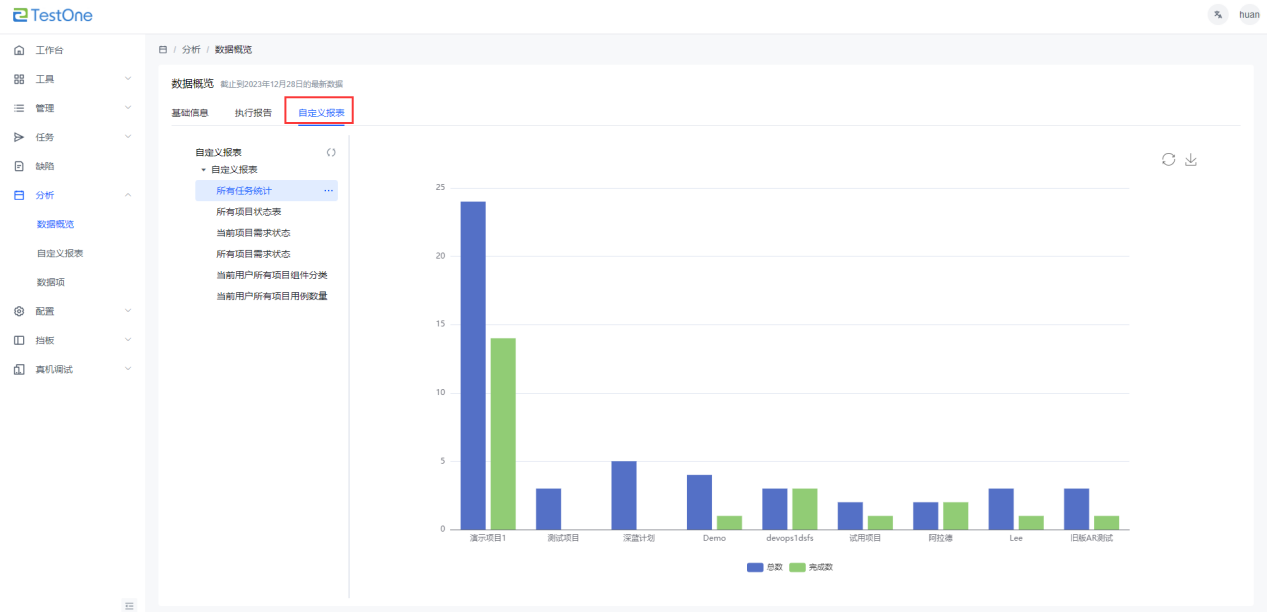Switch to the 基础信息 tab
The height and width of the screenshot is (612, 1267).
[190, 113]
